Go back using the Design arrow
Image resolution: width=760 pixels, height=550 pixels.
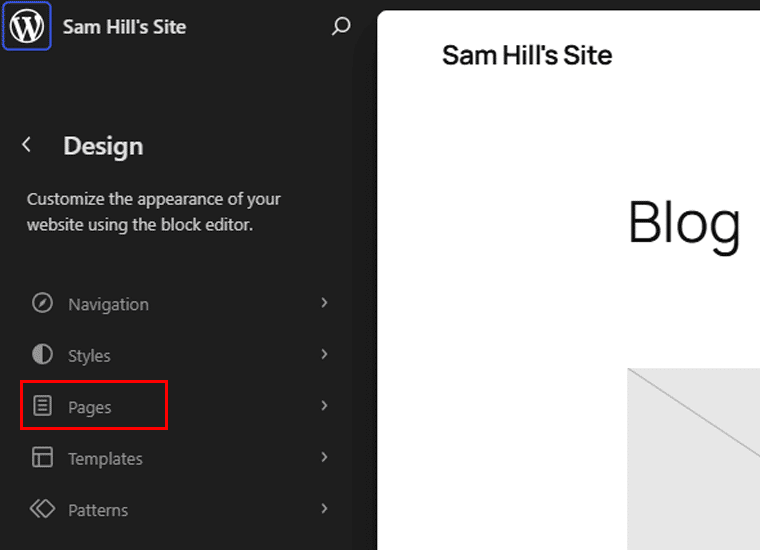point(27,145)
